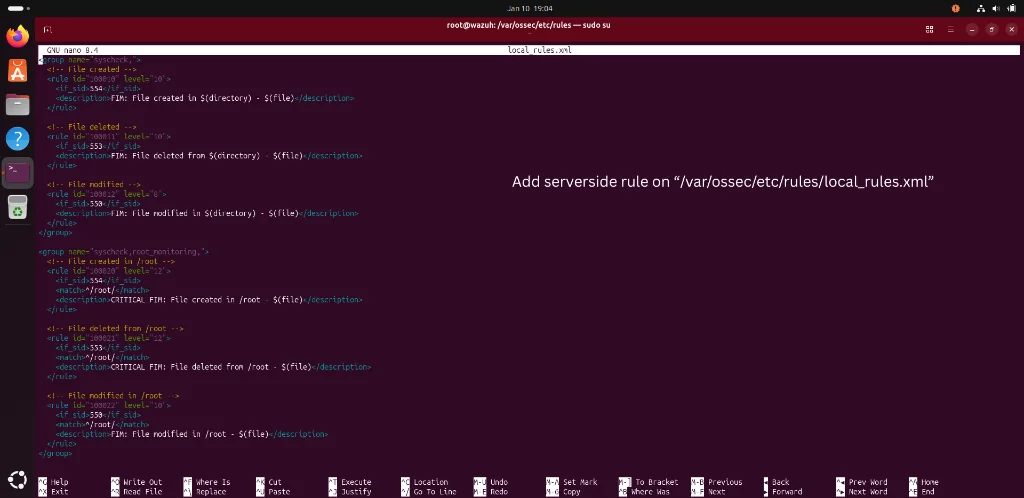Viewport: 1024px width, 498px height.
Task: Click the Redo shortcut label
Action: tap(499, 492)
